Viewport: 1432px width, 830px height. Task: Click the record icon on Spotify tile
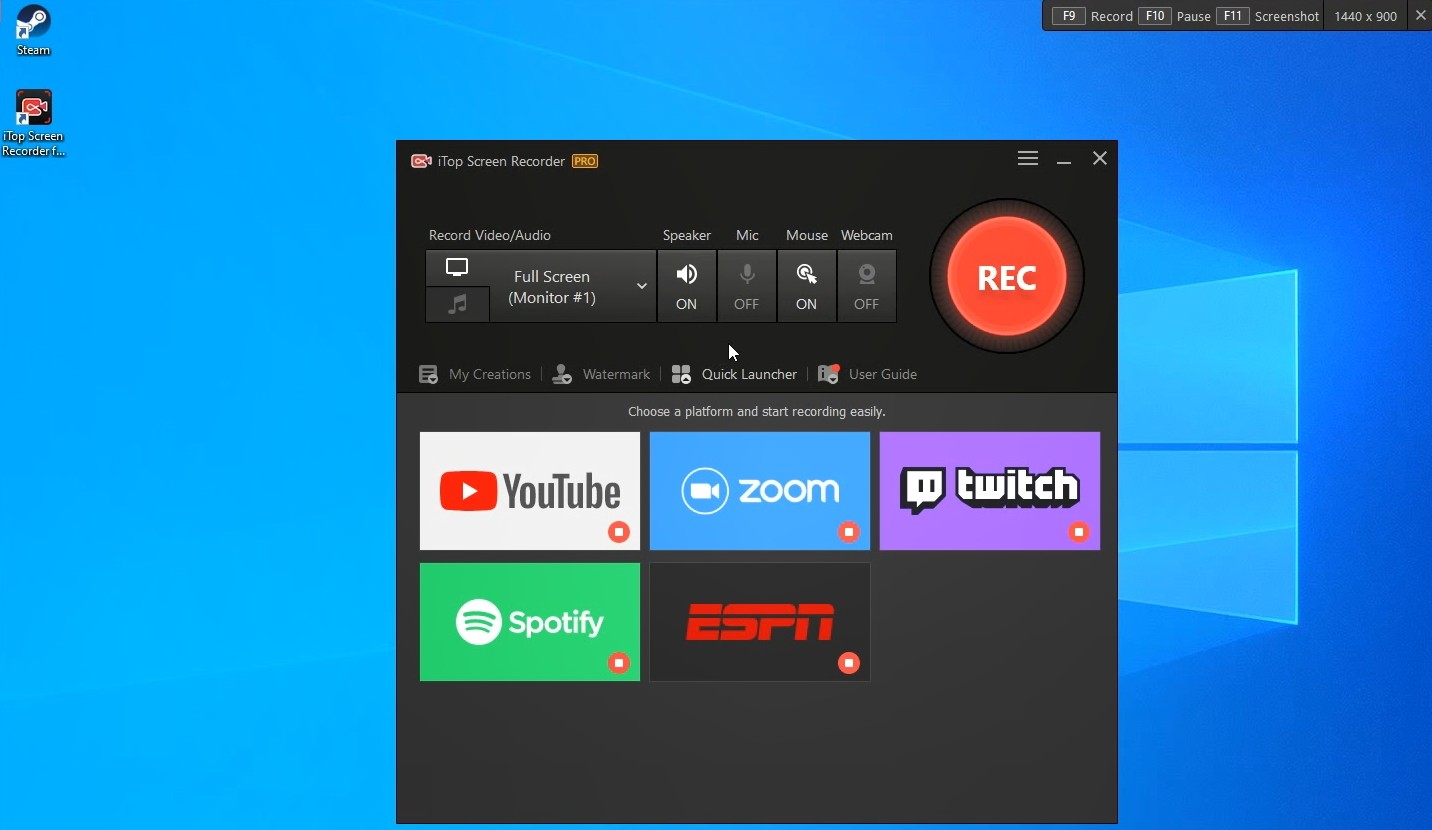coord(619,663)
